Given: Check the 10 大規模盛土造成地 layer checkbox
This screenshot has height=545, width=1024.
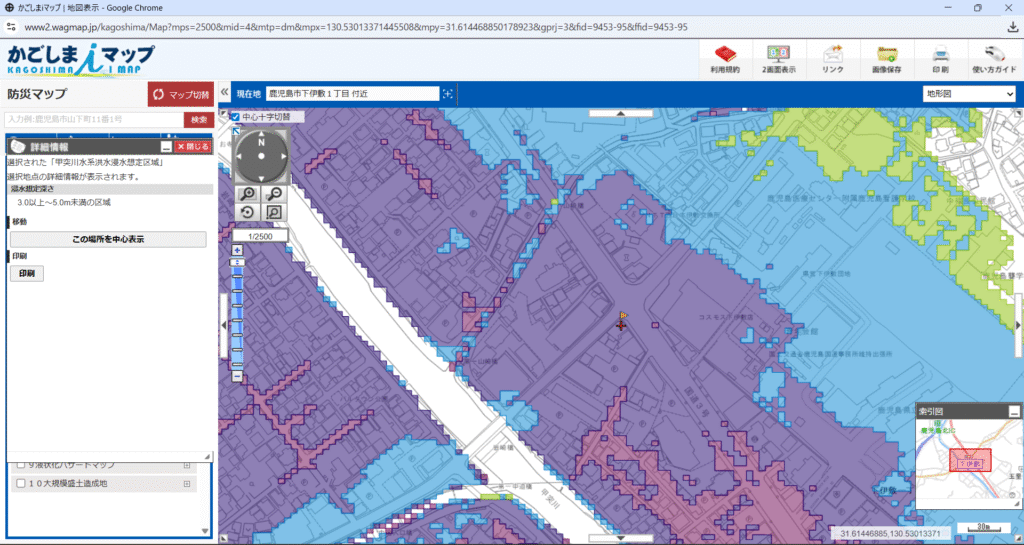Looking at the screenshot, I should [19, 484].
